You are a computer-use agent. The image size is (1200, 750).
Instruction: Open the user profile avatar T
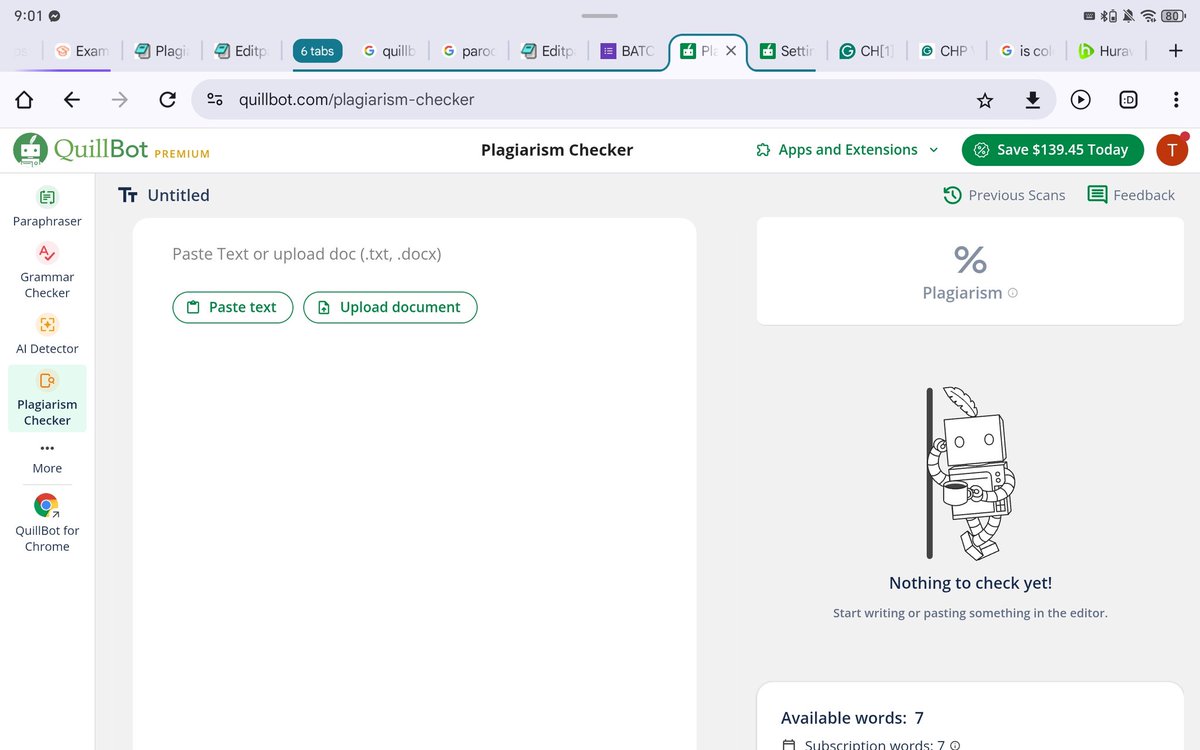coord(1172,150)
